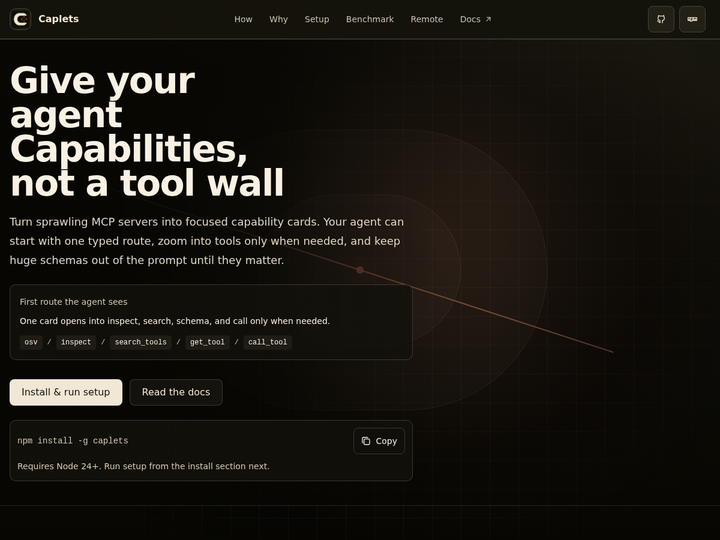Click the call_tool chip

click(x=267, y=342)
